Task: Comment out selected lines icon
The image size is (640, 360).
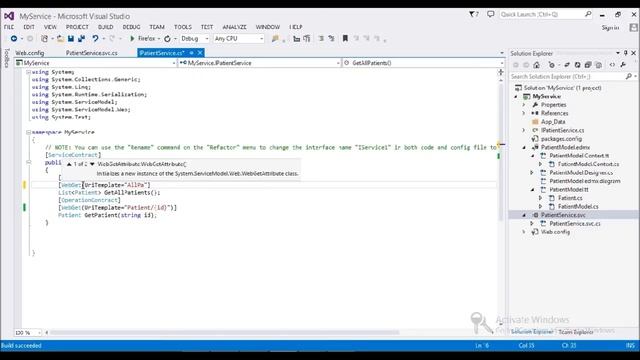Action: click(x=321, y=38)
